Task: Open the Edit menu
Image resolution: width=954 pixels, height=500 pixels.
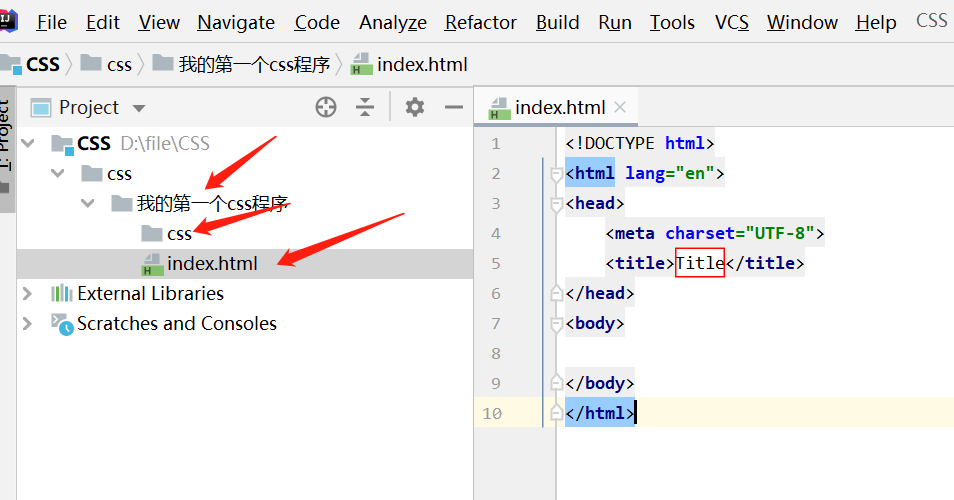Action: [x=102, y=23]
